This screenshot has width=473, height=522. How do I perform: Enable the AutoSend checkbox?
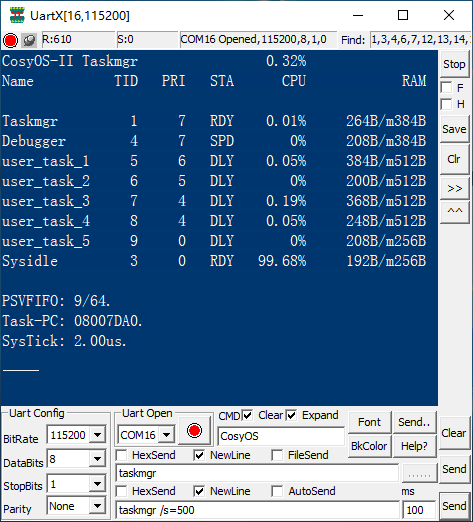[x=277, y=491]
